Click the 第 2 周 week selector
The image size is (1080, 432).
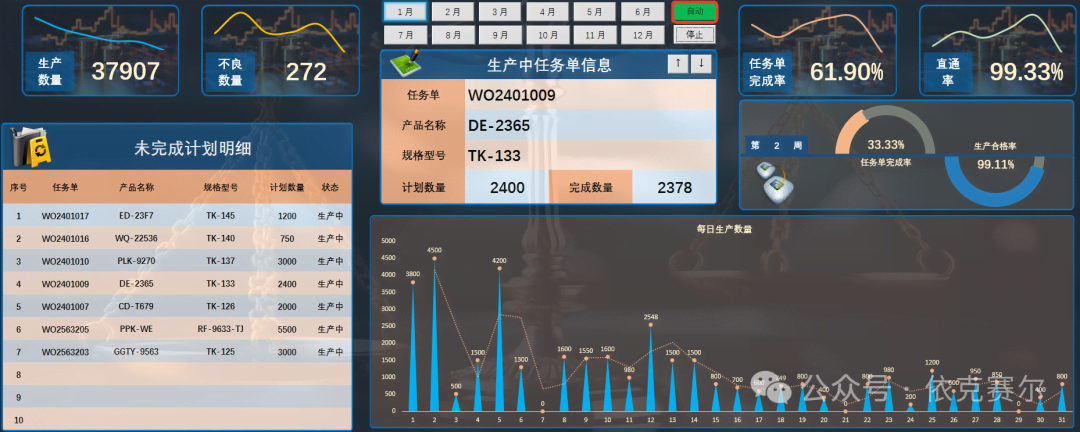pos(776,145)
